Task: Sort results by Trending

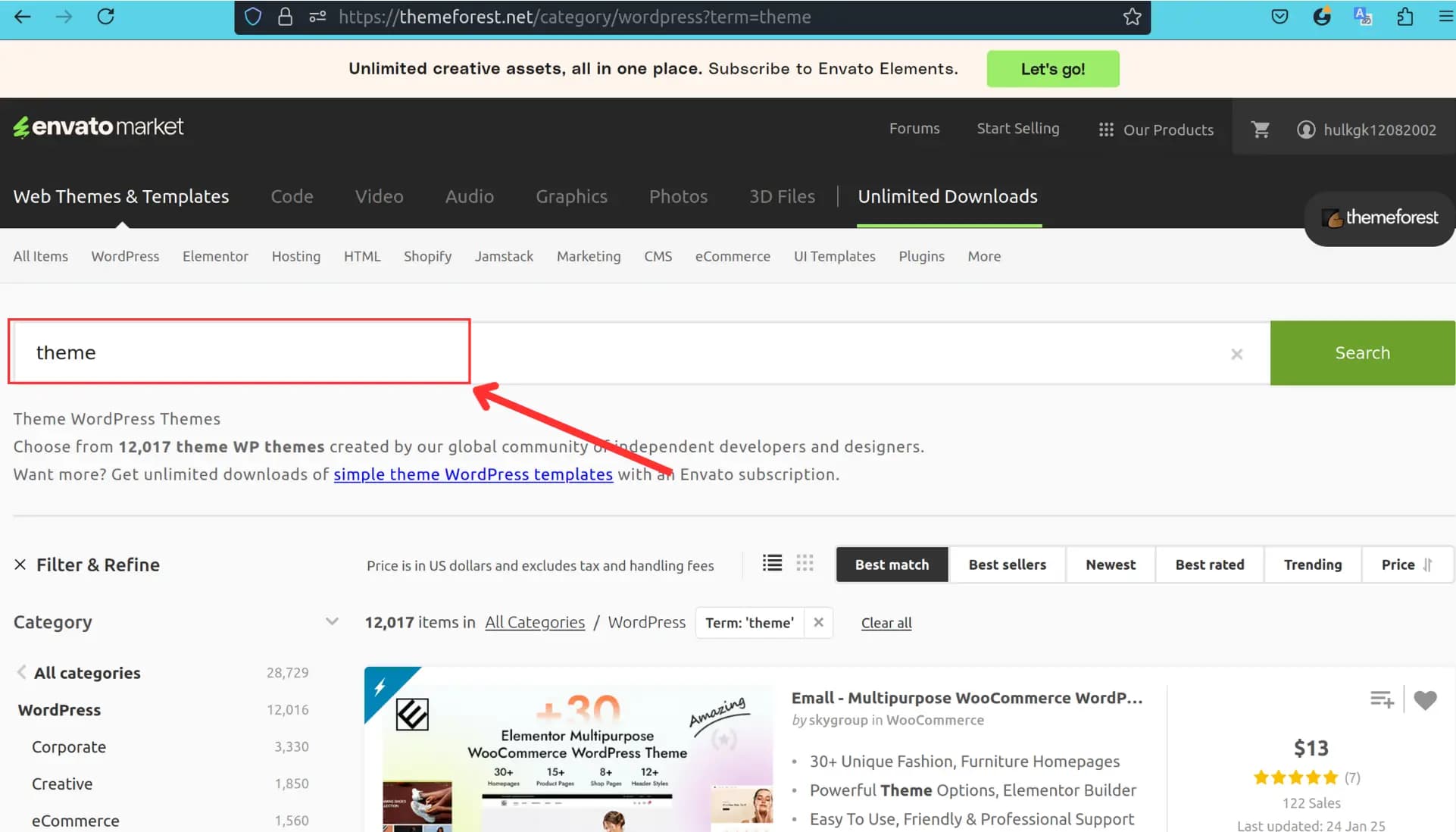Action: pyautogui.click(x=1313, y=565)
